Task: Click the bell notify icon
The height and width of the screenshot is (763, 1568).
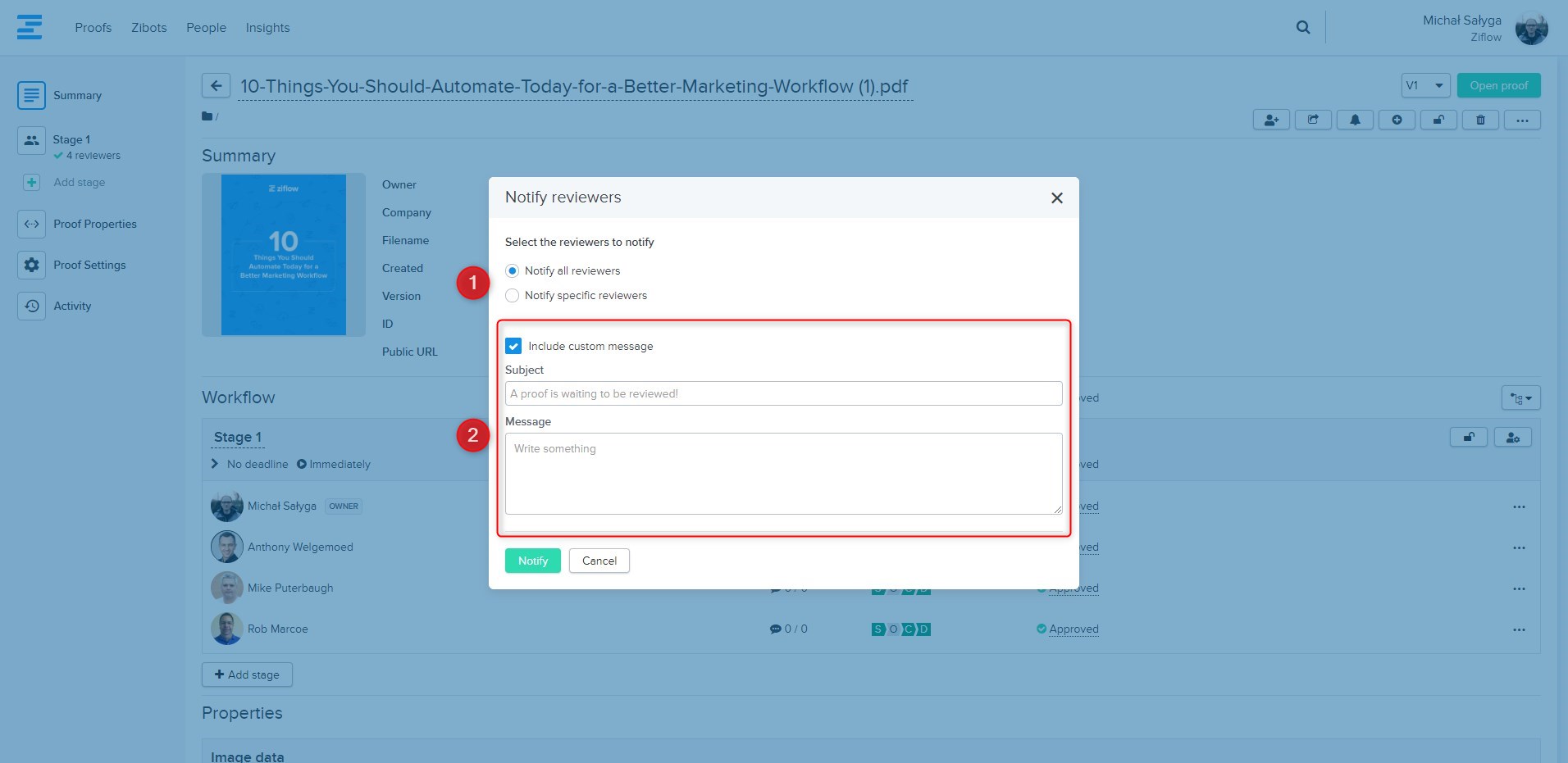Action: click(1355, 120)
